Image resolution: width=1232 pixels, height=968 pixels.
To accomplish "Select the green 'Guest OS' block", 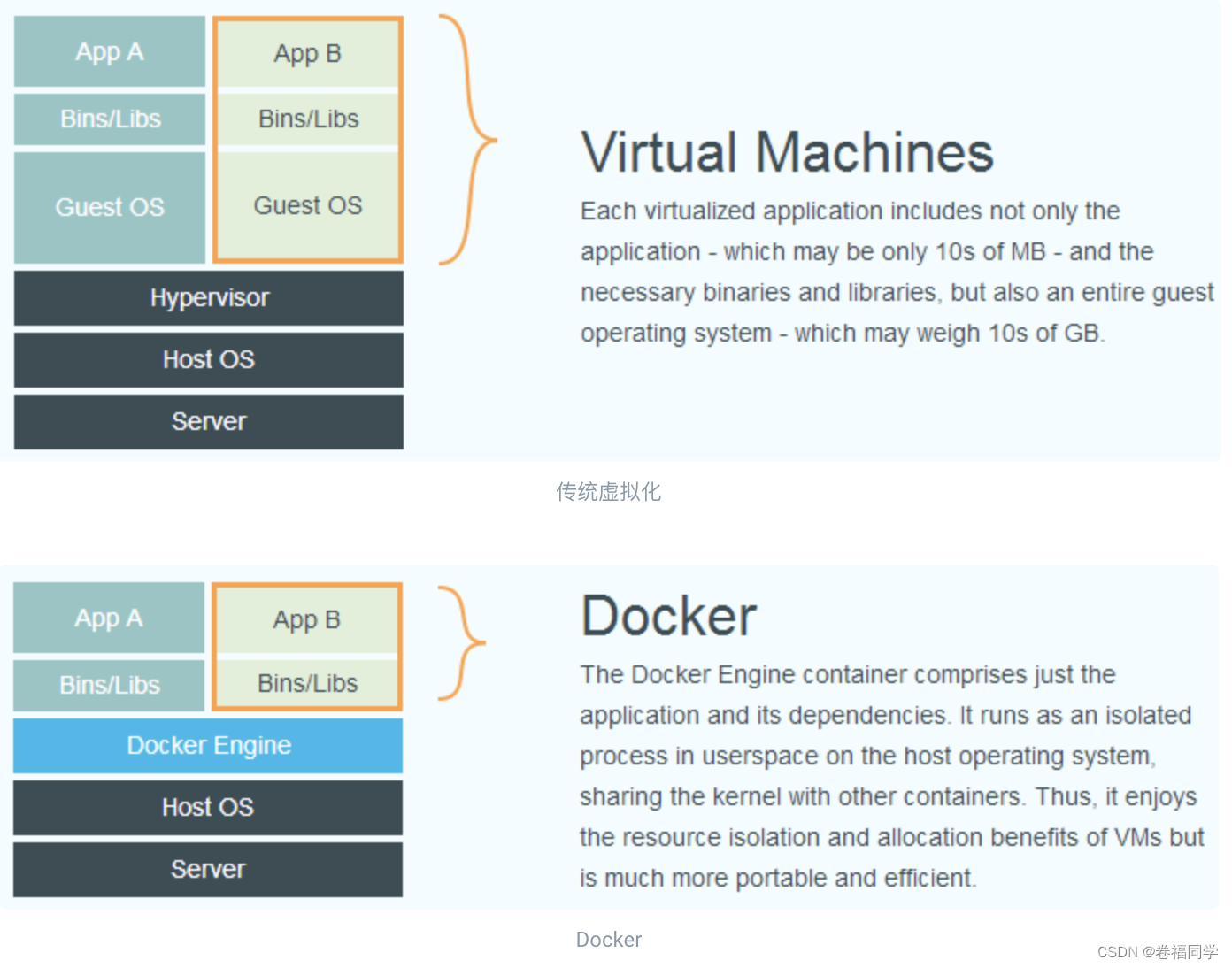I will click(308, 205).
